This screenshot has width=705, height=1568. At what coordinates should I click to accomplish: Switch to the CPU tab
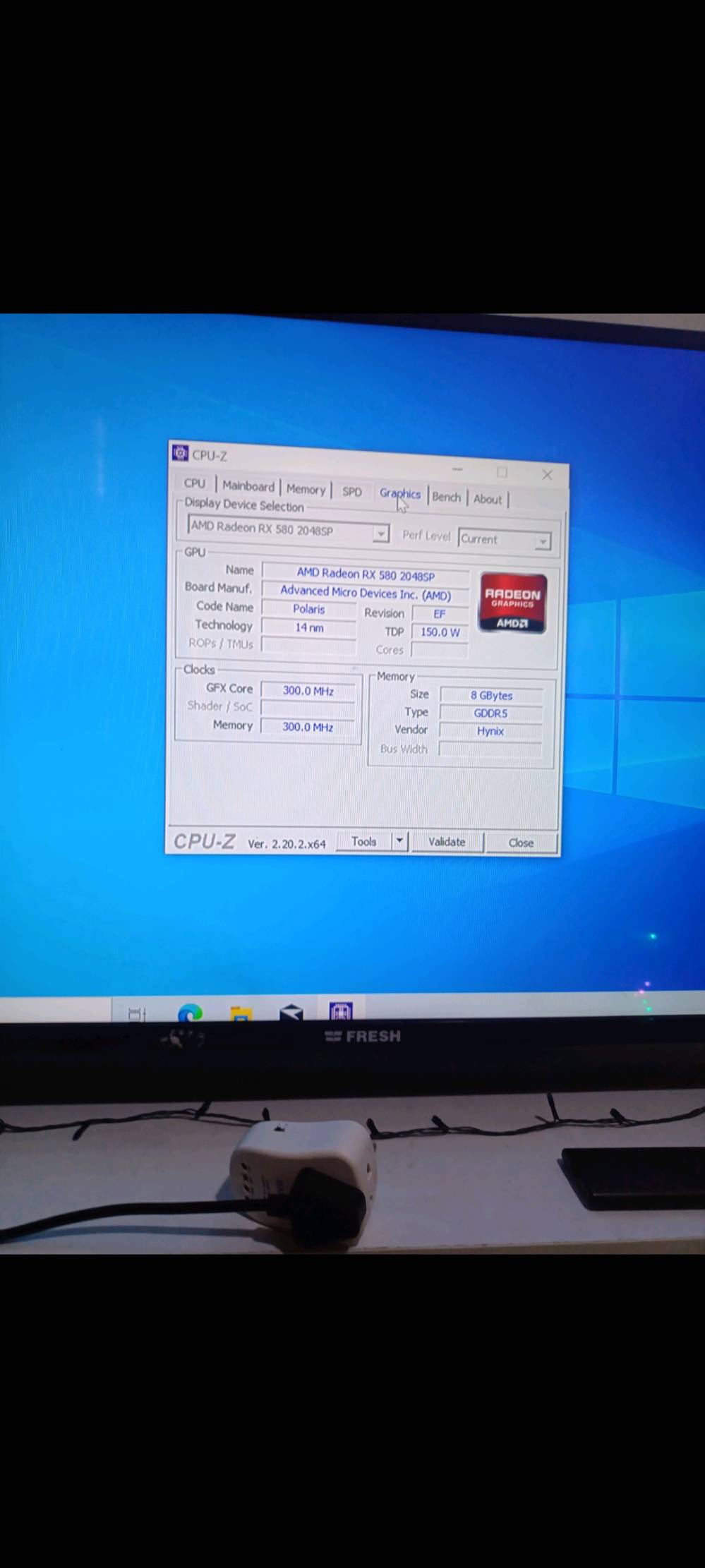point(195,483)
